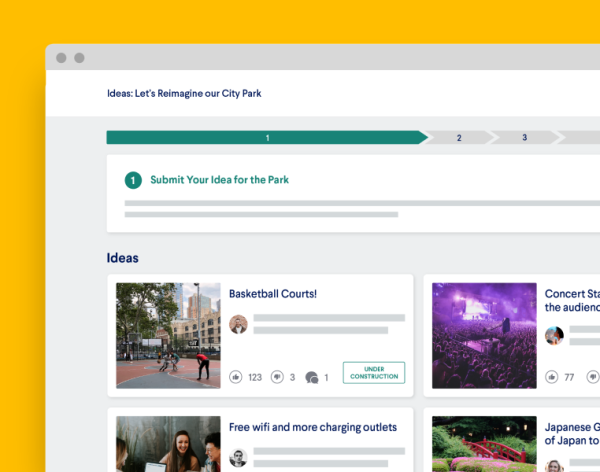Upvote the Concert Stage idea

click(x=551, y=377)
